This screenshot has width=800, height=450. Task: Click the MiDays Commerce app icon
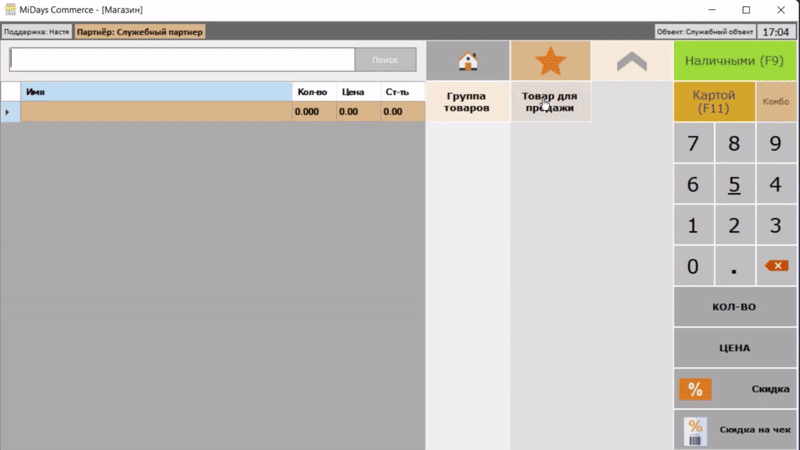[10, 9]
